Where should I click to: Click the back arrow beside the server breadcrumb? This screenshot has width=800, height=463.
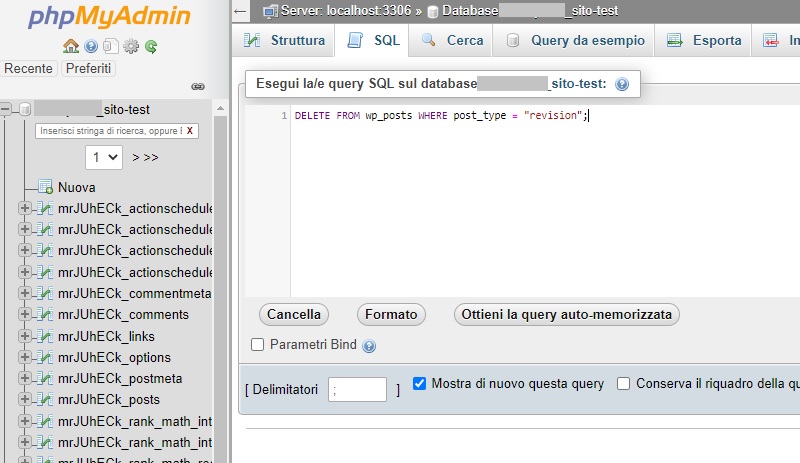(240, 11)
